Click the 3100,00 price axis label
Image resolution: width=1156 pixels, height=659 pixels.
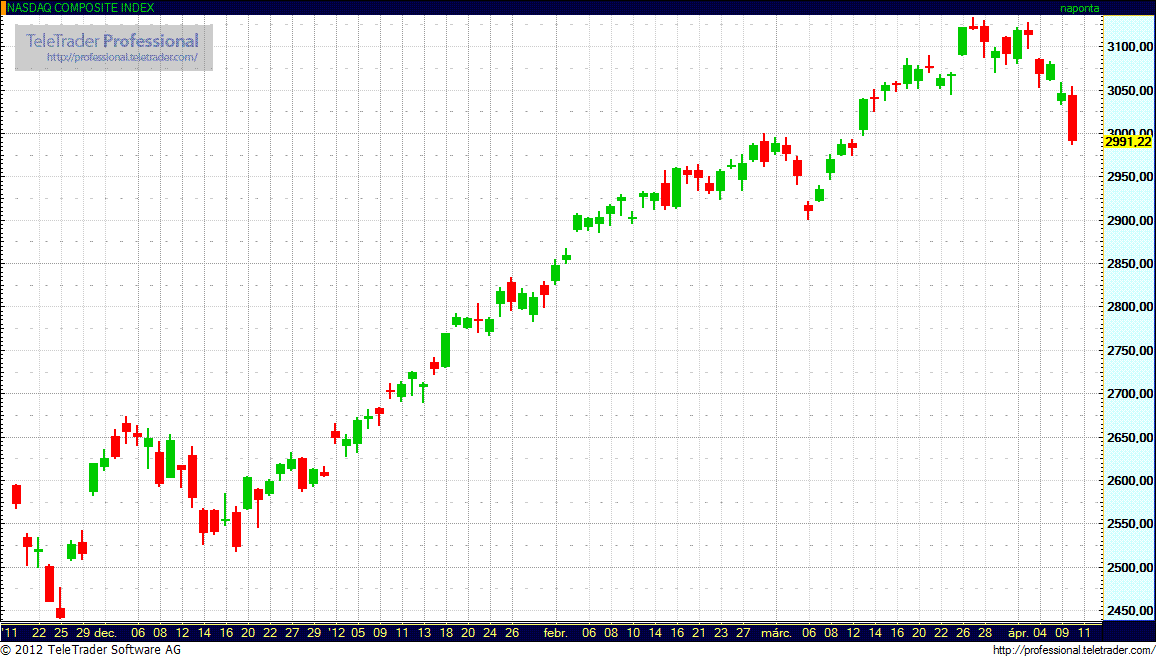click(1128, 47)
